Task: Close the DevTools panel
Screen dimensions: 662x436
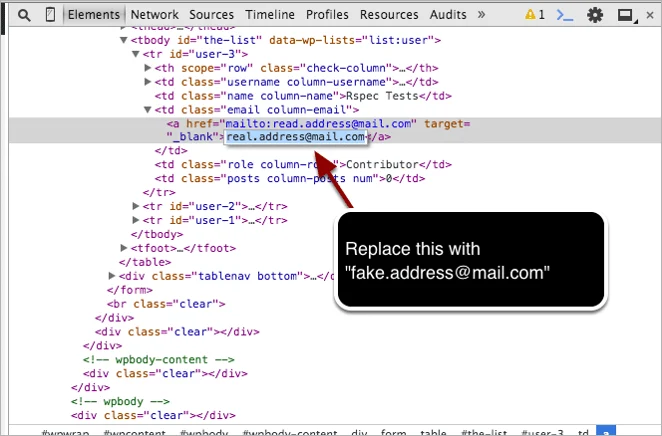Action: pyautogui.click(x=650, y=15)
